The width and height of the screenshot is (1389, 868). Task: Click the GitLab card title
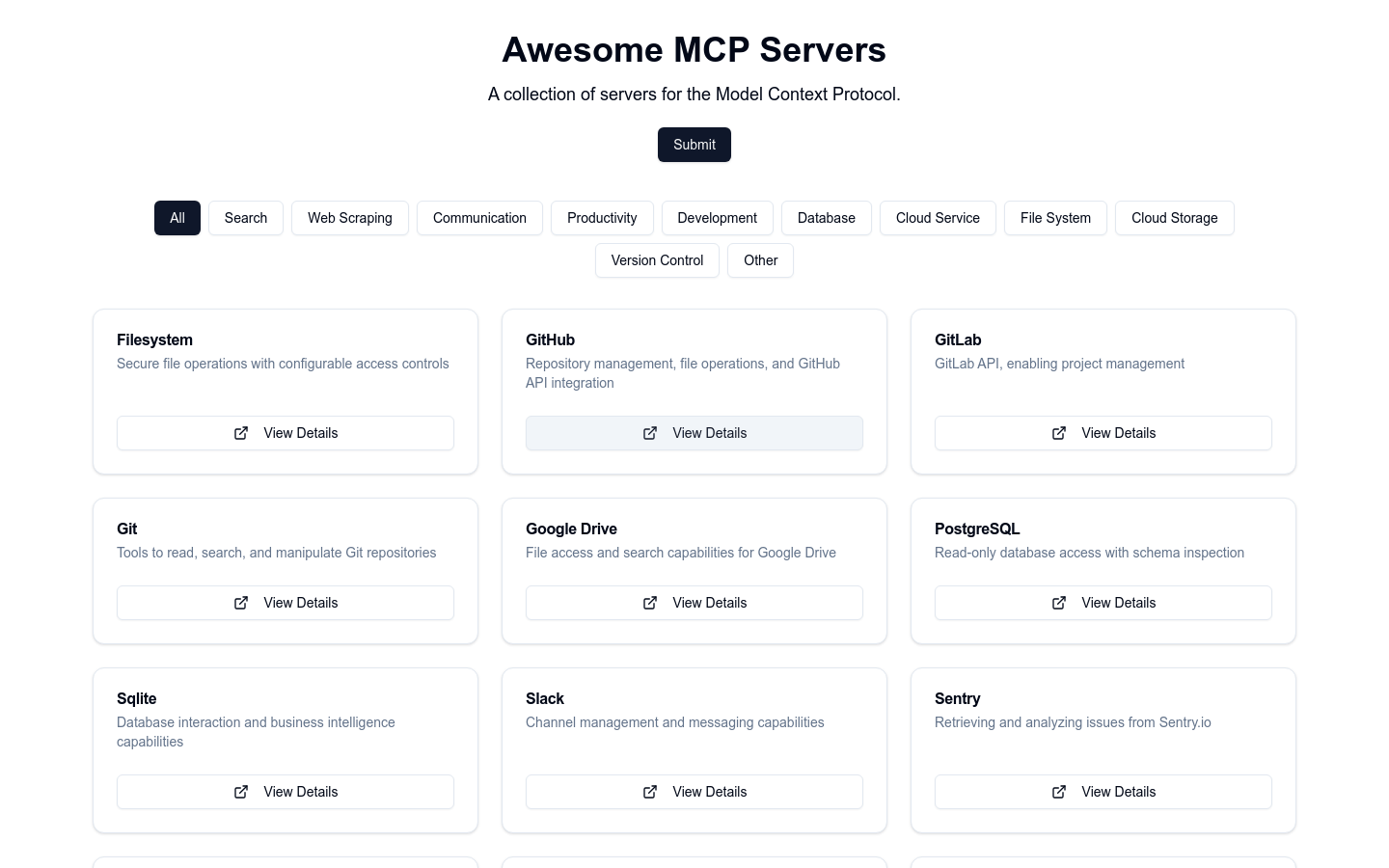pyautogui.click(x=958, y=339)
